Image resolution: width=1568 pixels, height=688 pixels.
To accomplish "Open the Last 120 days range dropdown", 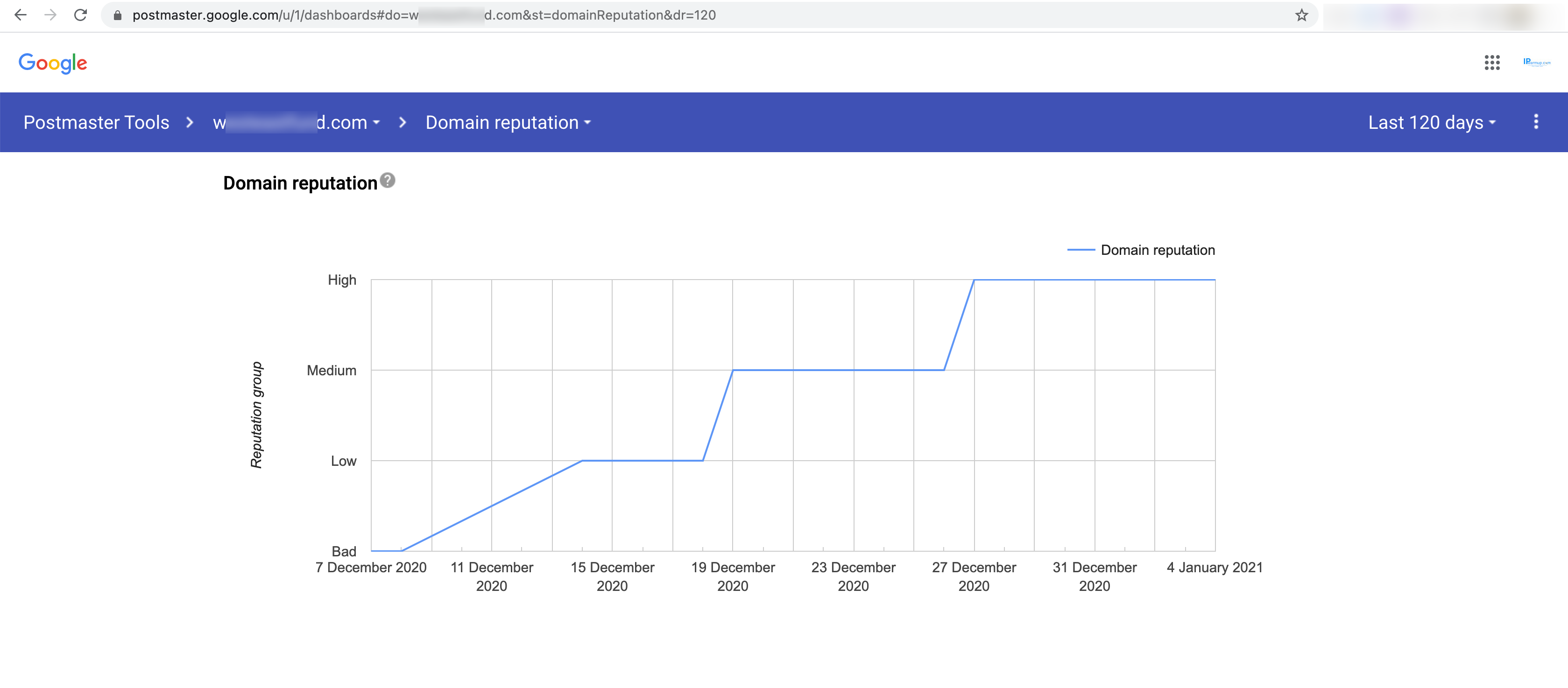I will point(1432,122).
